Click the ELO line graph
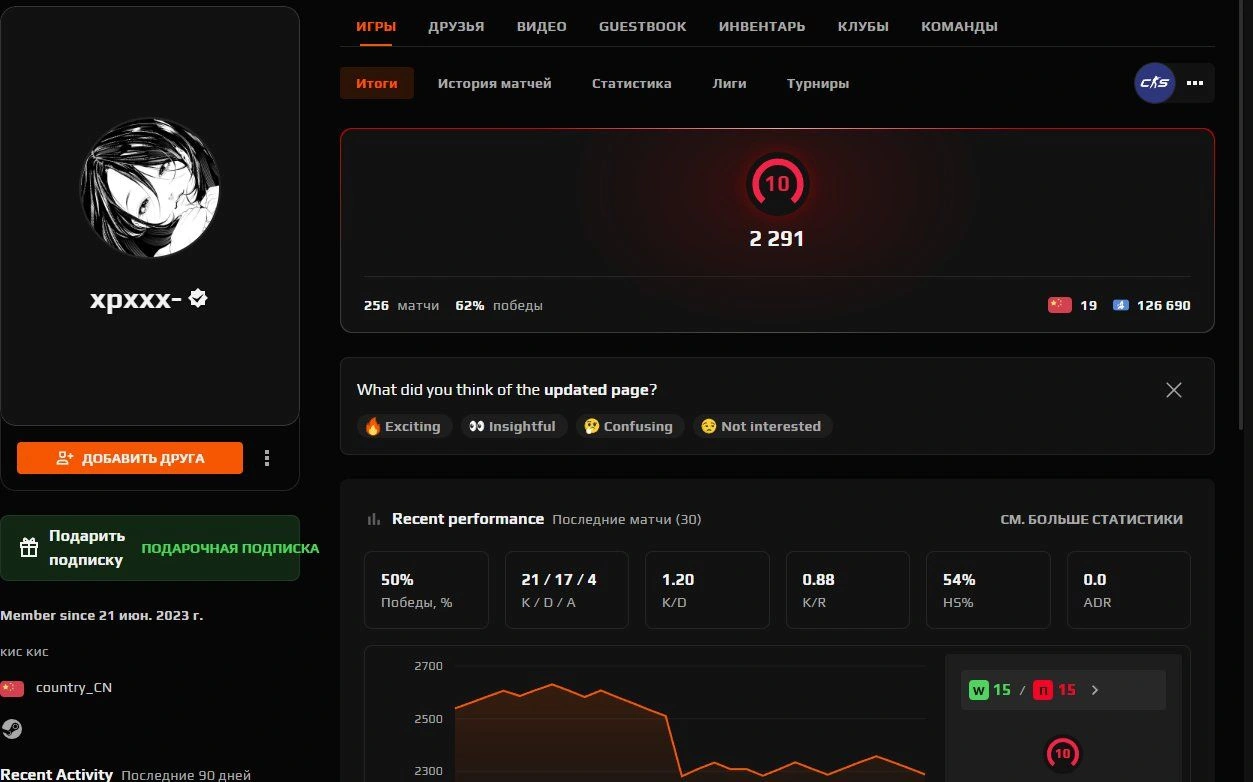The width and height of the screenshot is (1253, 782). [x=689, y=730]
